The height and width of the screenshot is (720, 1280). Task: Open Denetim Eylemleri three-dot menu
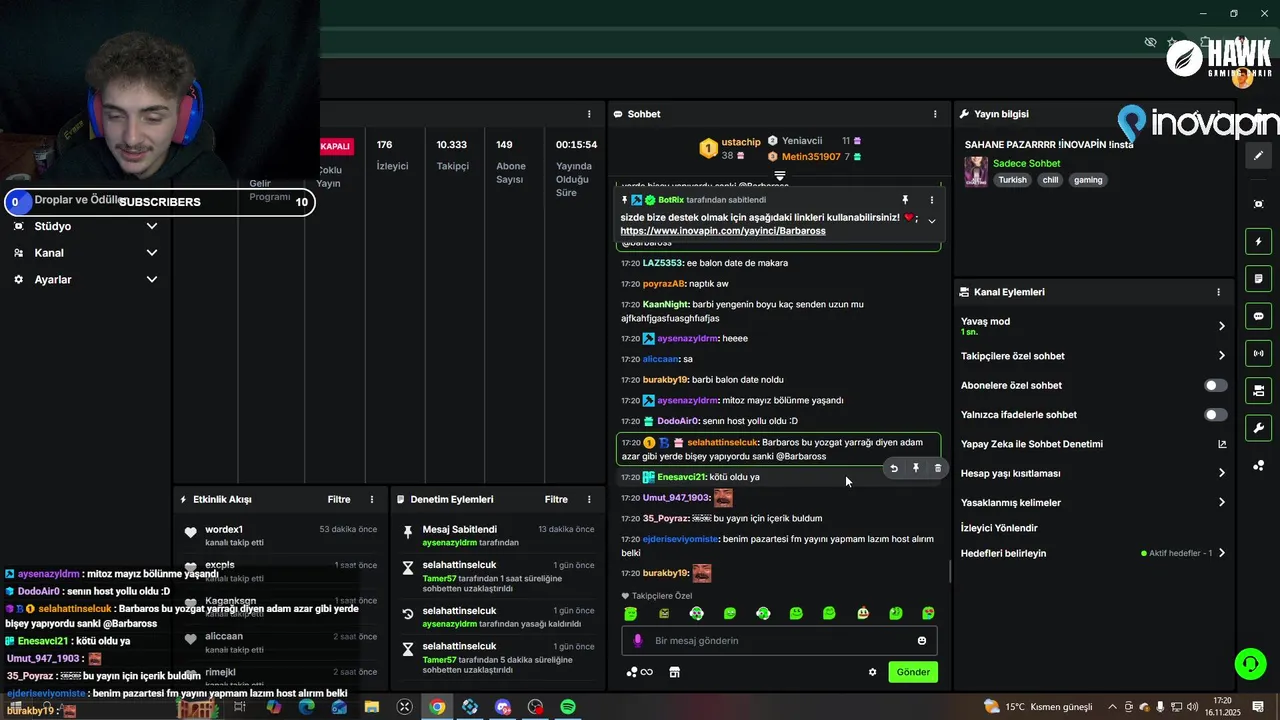[x=589, y=499]
